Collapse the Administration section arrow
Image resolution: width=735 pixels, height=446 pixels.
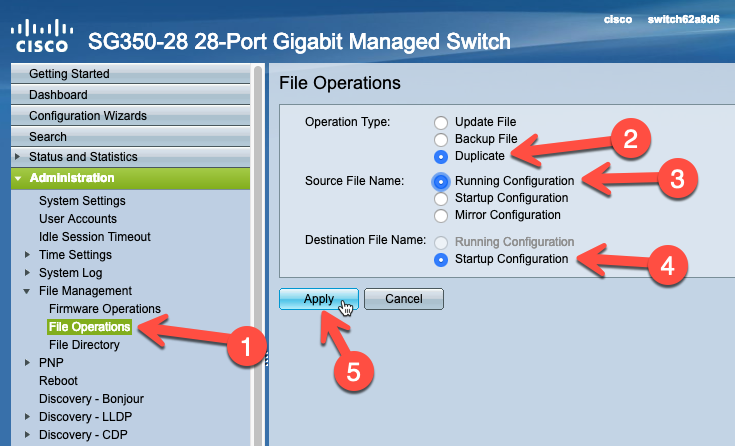(18, 178)
